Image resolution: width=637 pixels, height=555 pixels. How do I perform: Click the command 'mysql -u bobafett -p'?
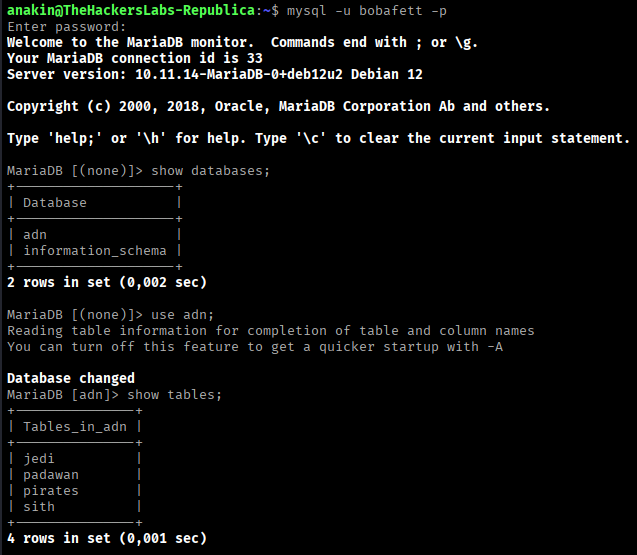point(366,11)
